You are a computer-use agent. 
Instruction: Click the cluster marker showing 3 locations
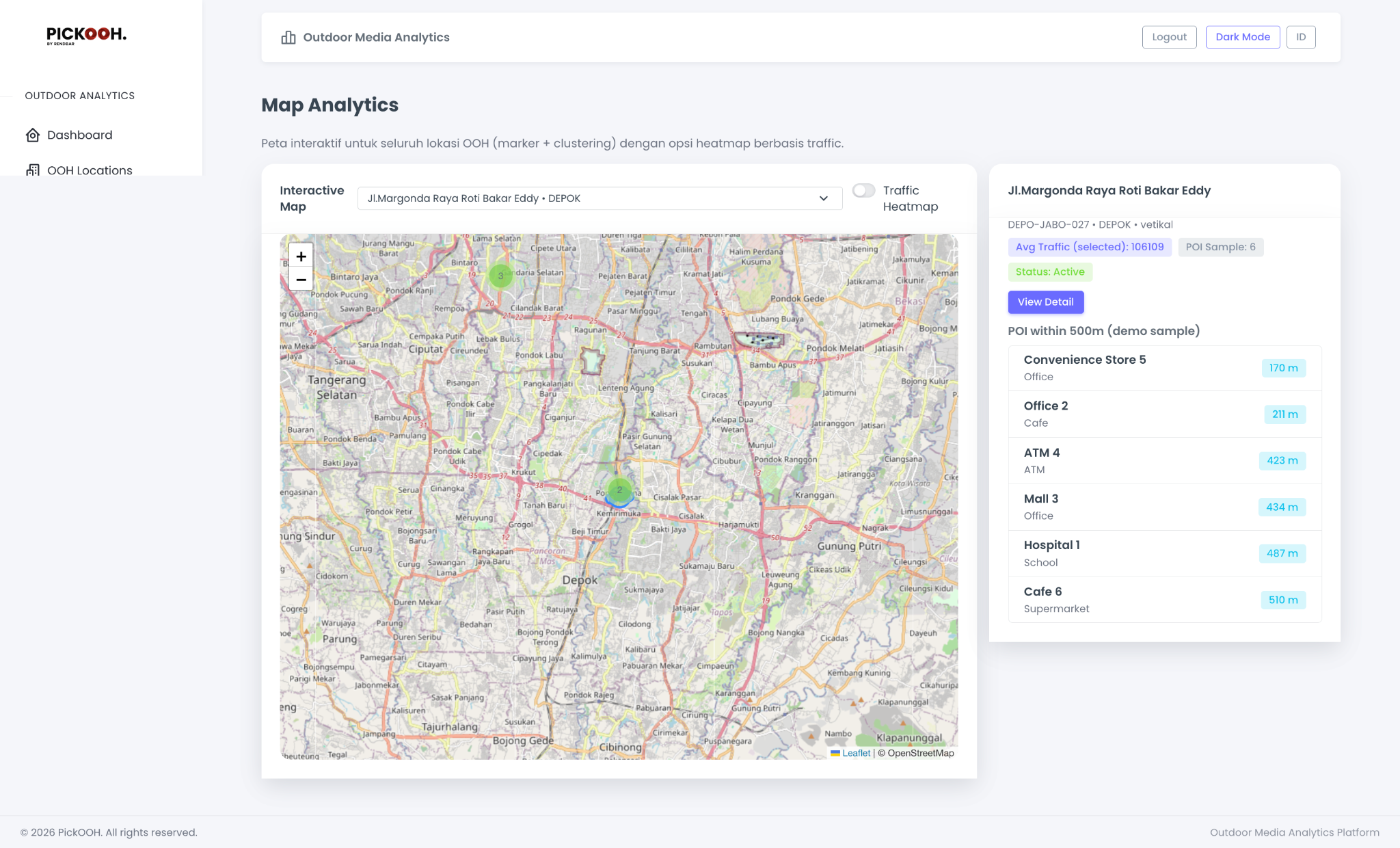coord(500,276)
